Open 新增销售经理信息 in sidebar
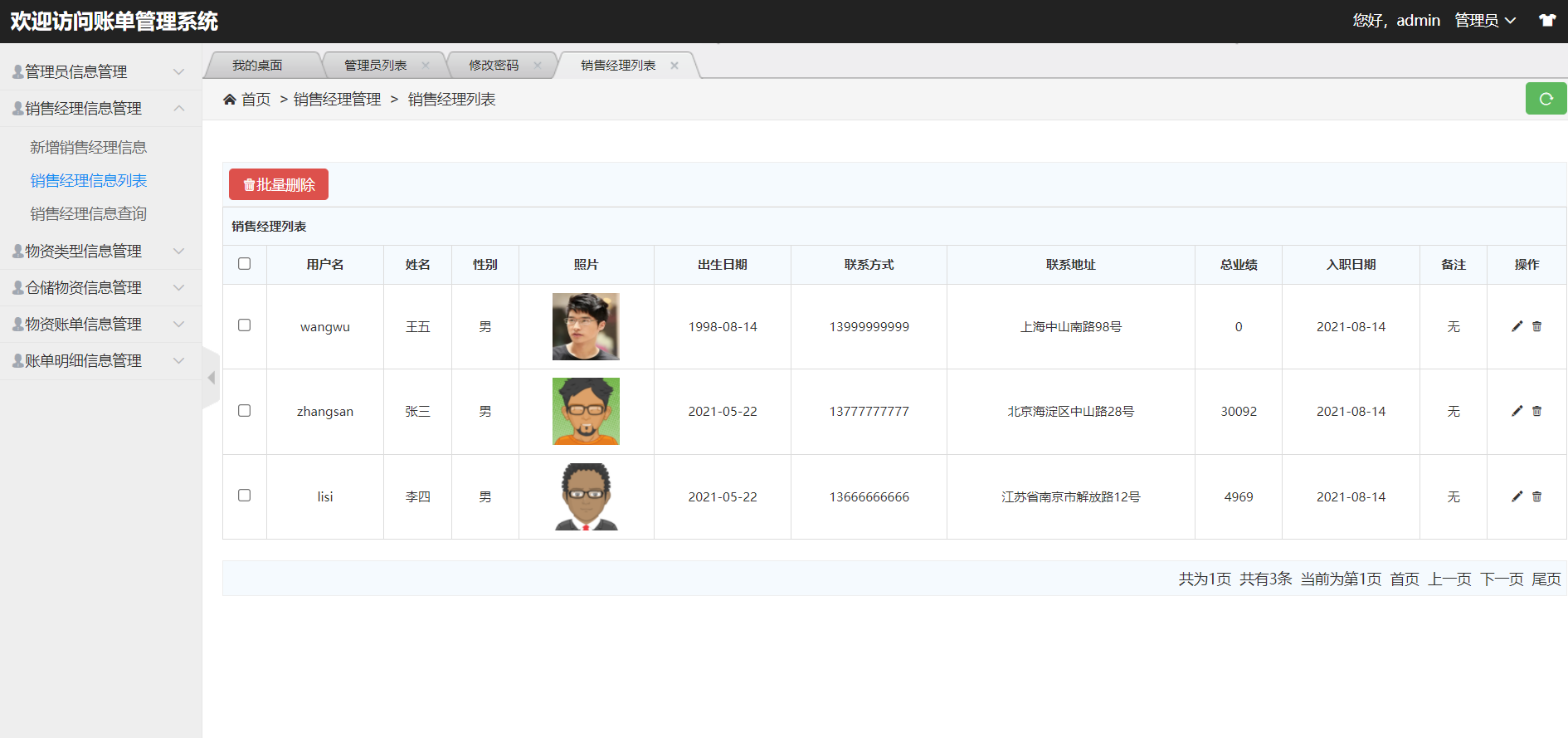This screenshot has width=1568, height=738. pyautogui.click(x=89, y=147)
